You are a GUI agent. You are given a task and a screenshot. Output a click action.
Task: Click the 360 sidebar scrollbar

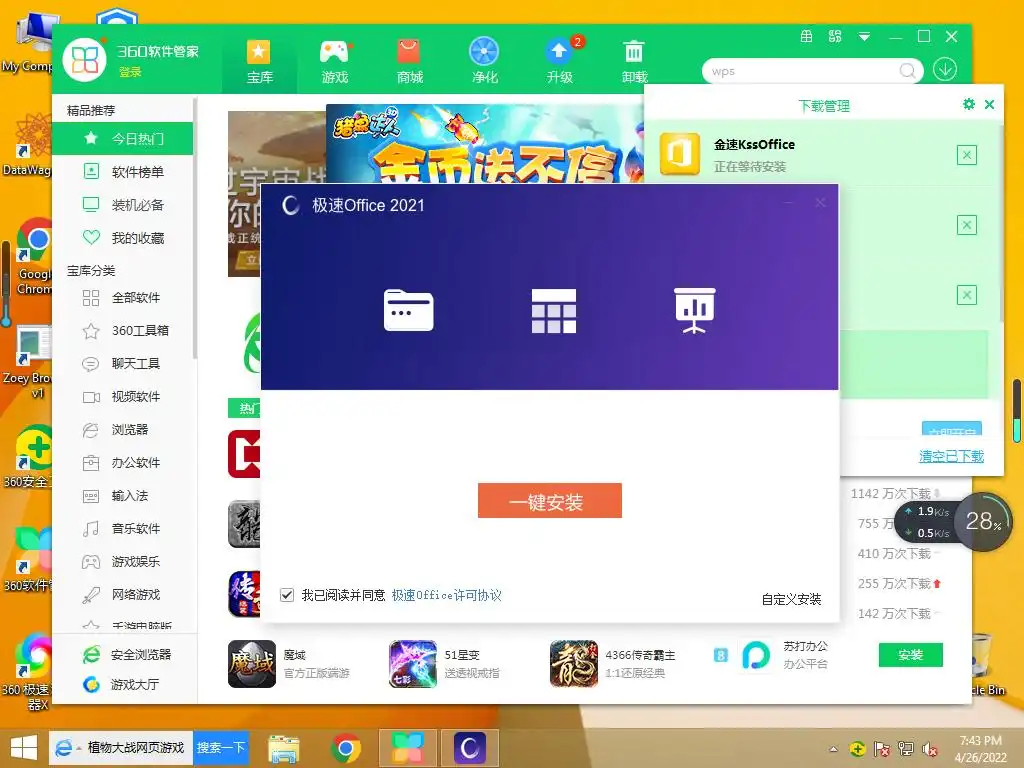pyautogui.click(x=195, y=229)
